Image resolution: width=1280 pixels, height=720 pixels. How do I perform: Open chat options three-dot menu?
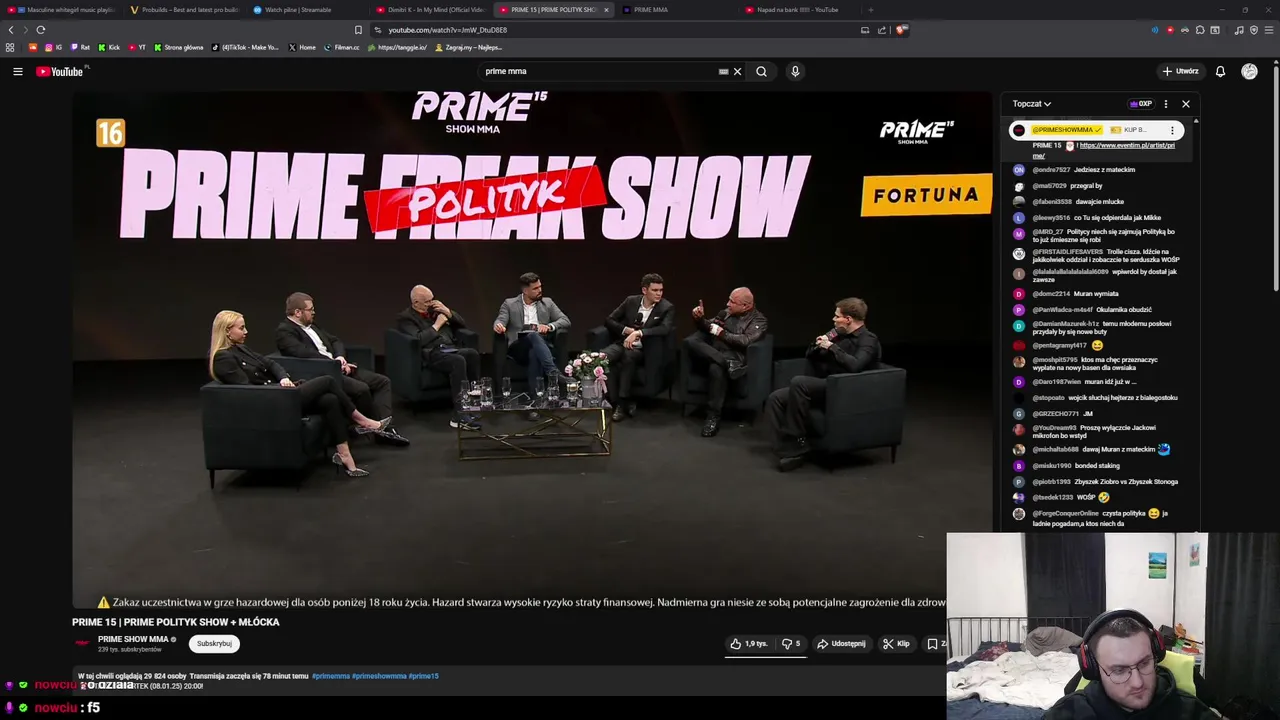coord(1165,104)
